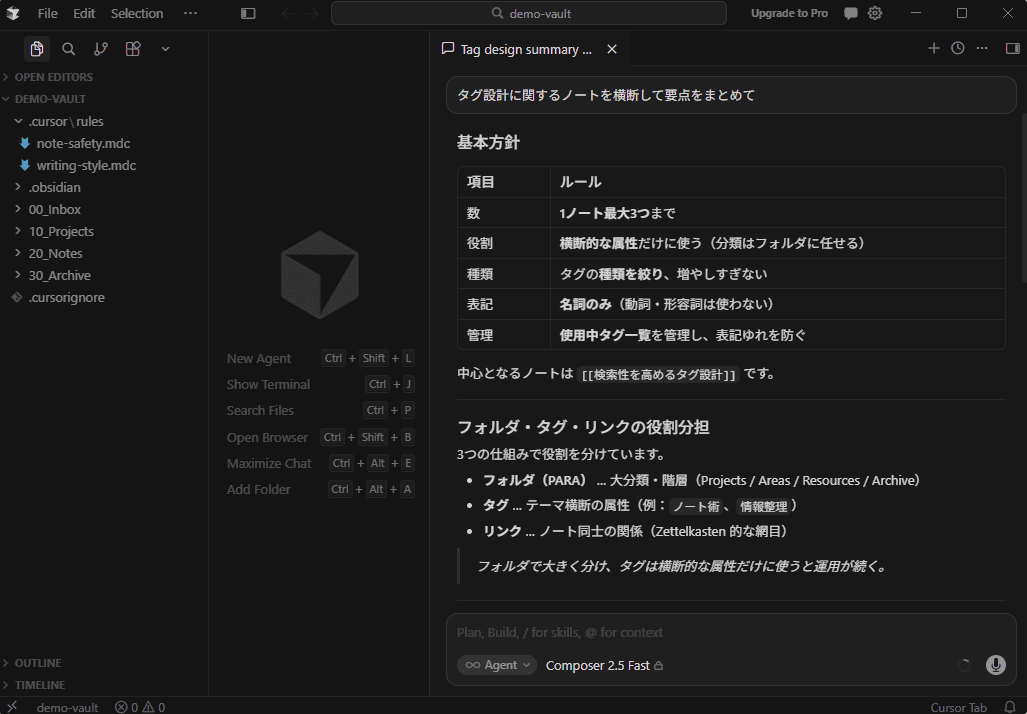Open errors and warnings status indicator

pyautogui.click(x=140, y=707)
